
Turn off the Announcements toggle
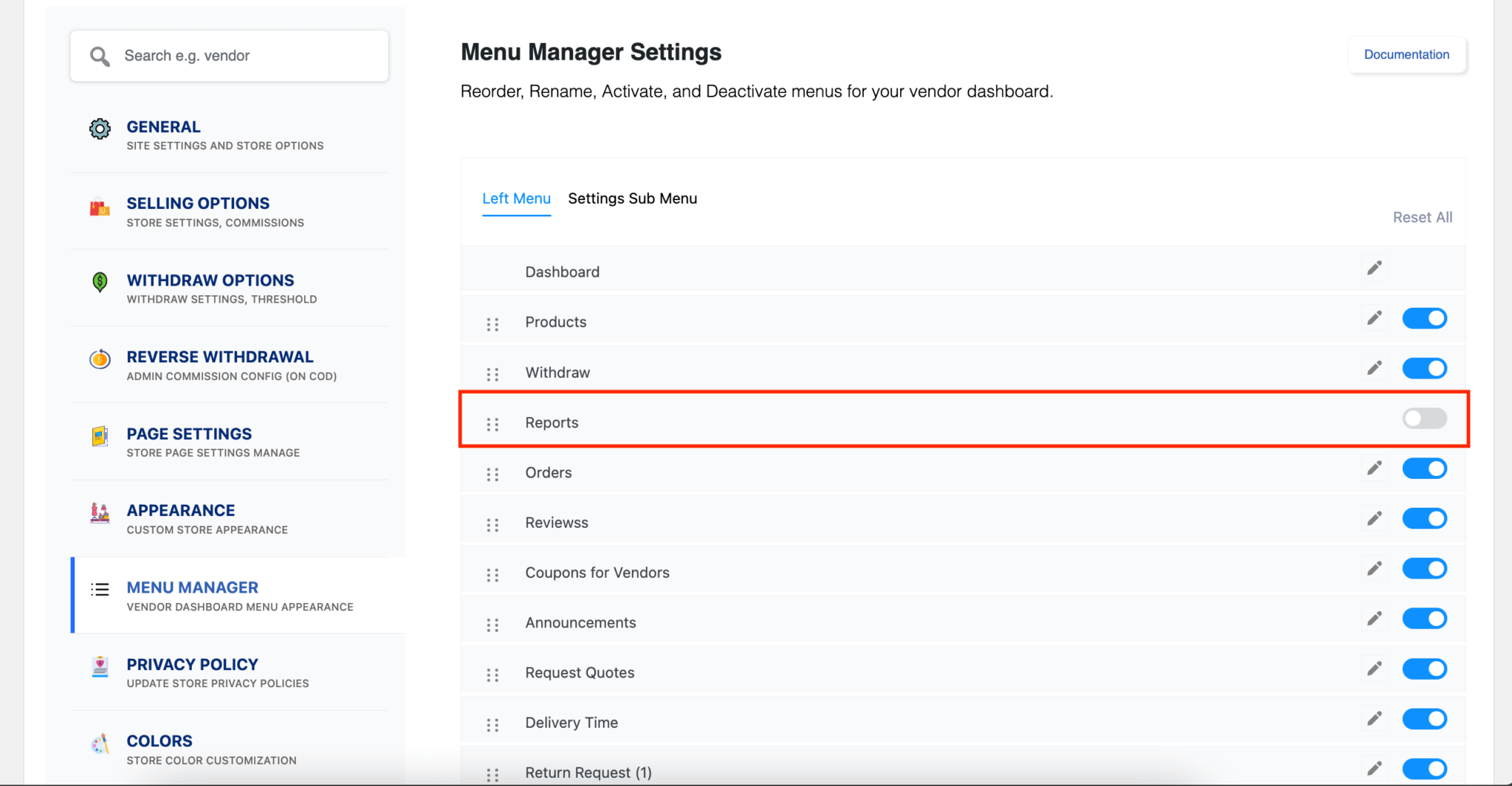tap(1423, 618)
